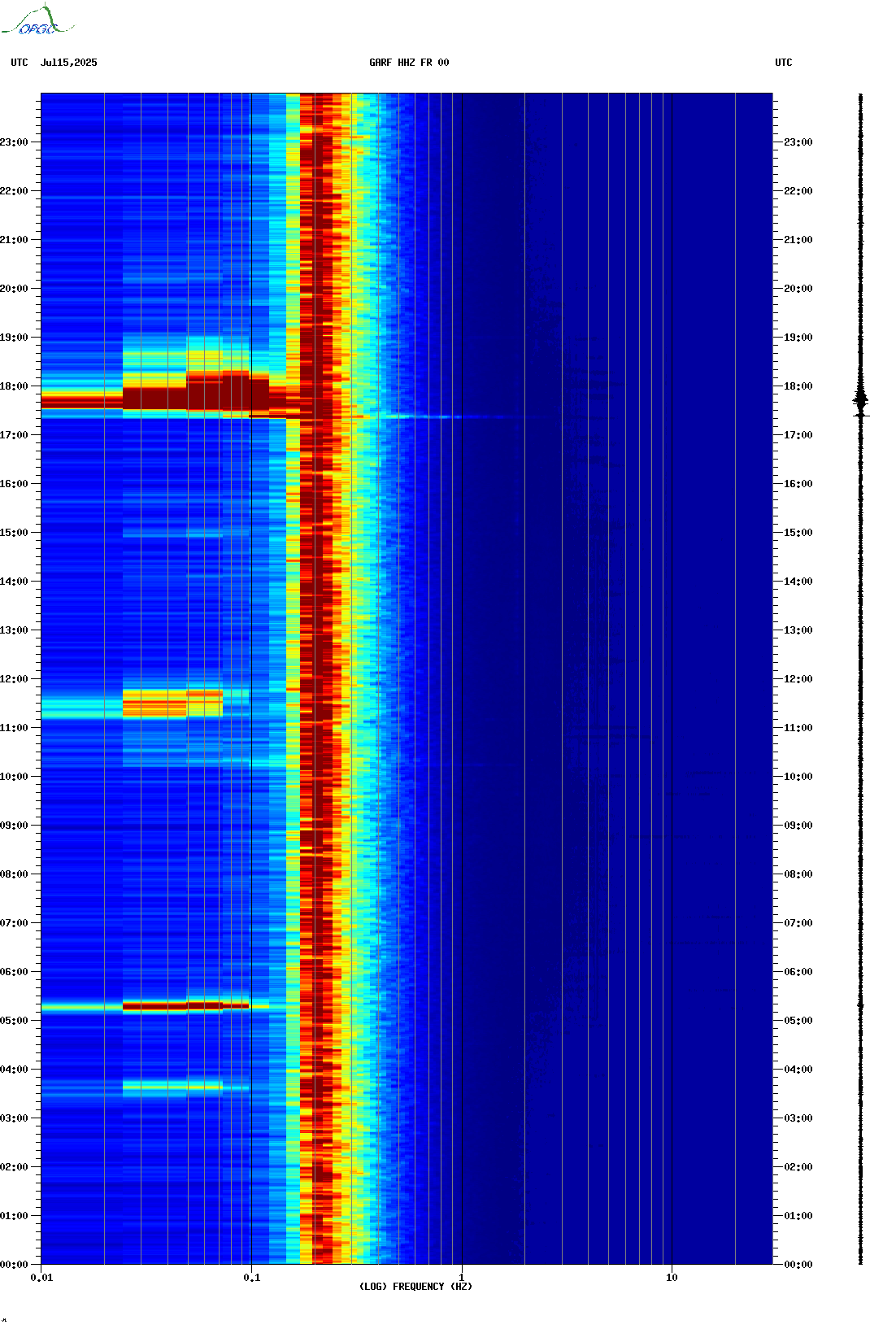Click the 18:00 label on the right time axis
The height and width of the screenshot is (1329, 896).
798,386
